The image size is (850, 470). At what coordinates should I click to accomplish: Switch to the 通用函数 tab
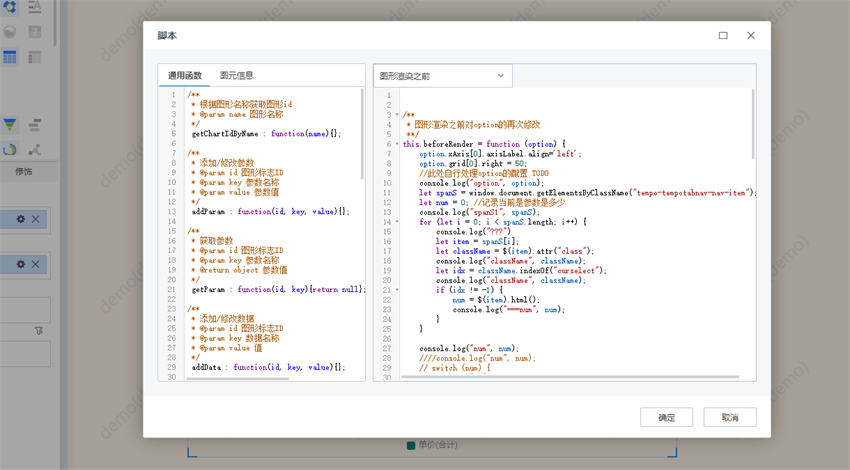185,76
